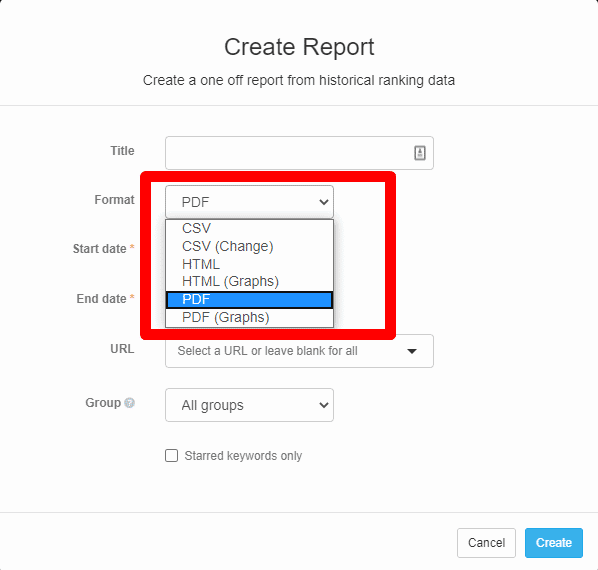This screenshot has height=570, width=598.
Task: Click the caret arrow in URL selector
Action: [412, 351]
